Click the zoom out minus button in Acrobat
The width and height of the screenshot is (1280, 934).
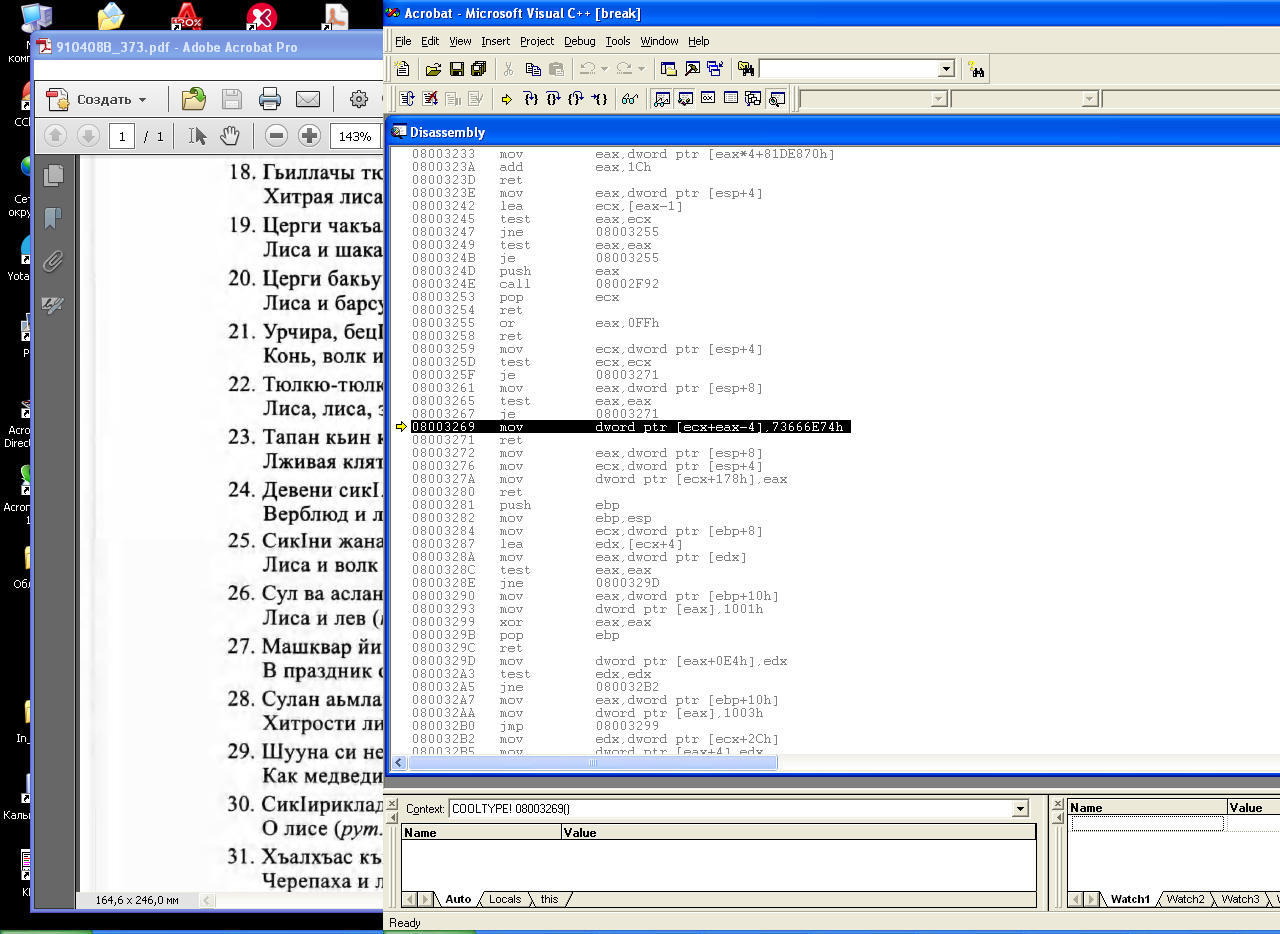click(x=277, y=136)
